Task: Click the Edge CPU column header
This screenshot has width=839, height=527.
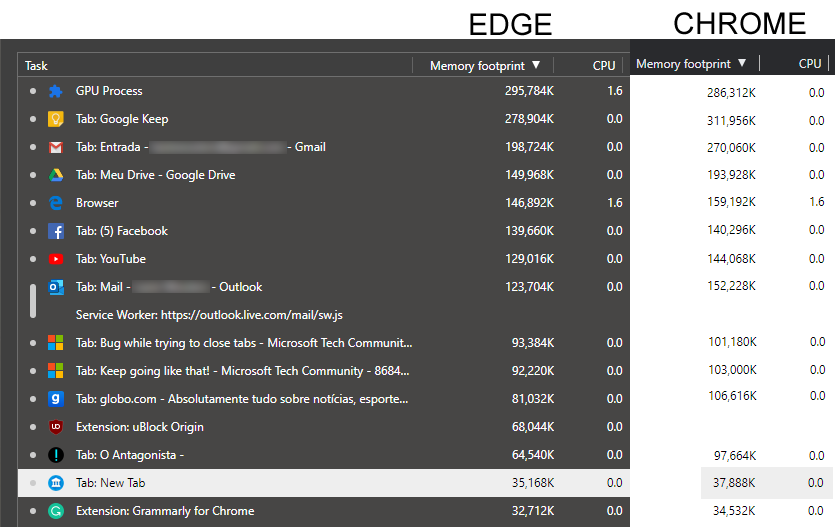Action: point(604,65)
